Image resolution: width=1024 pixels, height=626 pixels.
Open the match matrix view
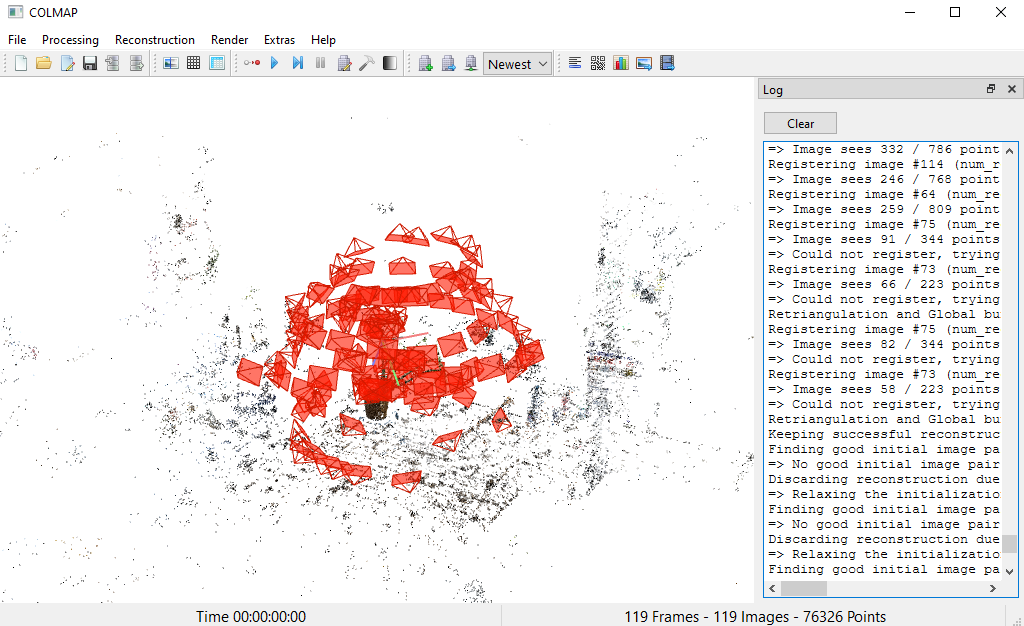click(x=597, y=62)
